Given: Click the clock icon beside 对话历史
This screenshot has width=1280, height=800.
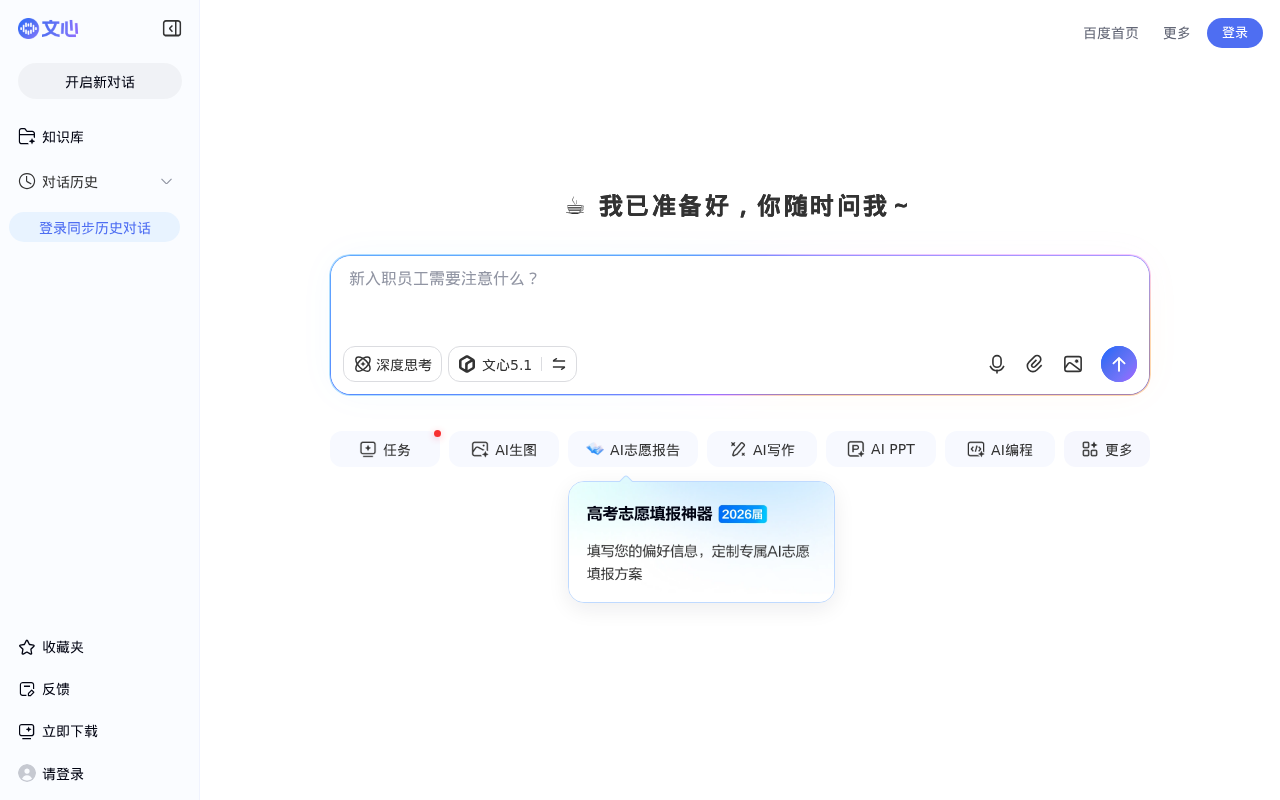Looking at the screenshot, I should (27, 181).
